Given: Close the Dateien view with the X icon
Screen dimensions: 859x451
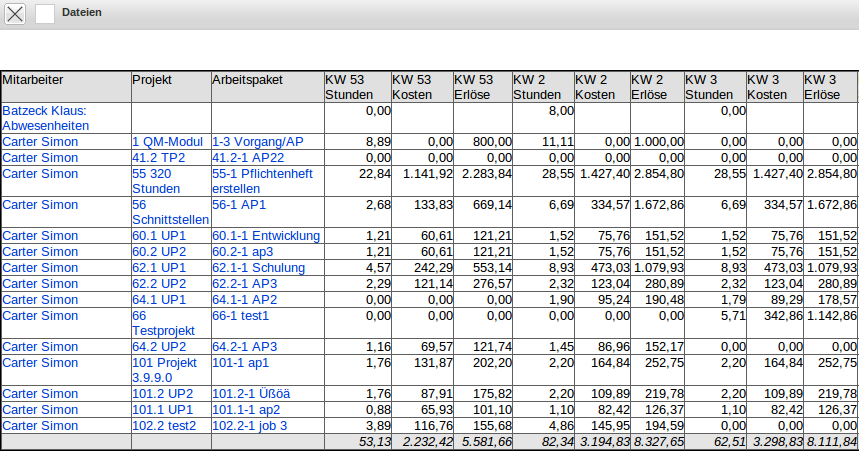Looking at the screenshot, I should click(15, 14).
